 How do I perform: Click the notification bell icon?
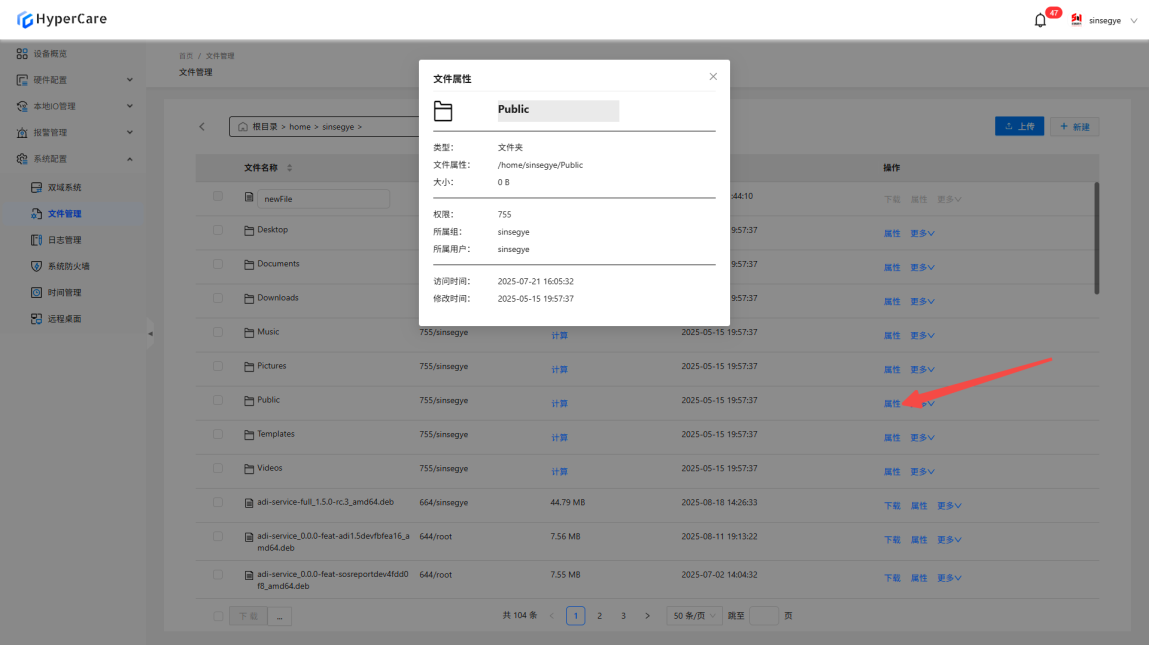[1040, 20]
